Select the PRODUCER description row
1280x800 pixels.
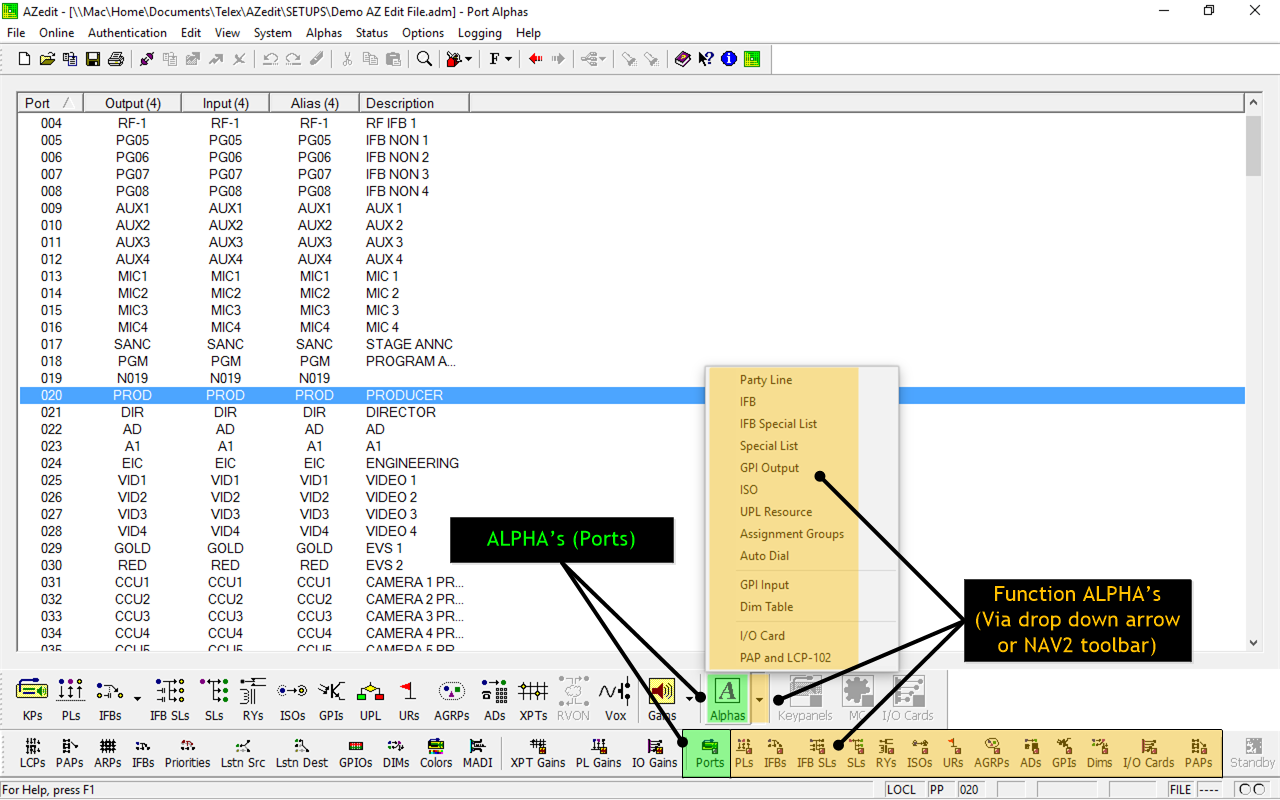632,395
